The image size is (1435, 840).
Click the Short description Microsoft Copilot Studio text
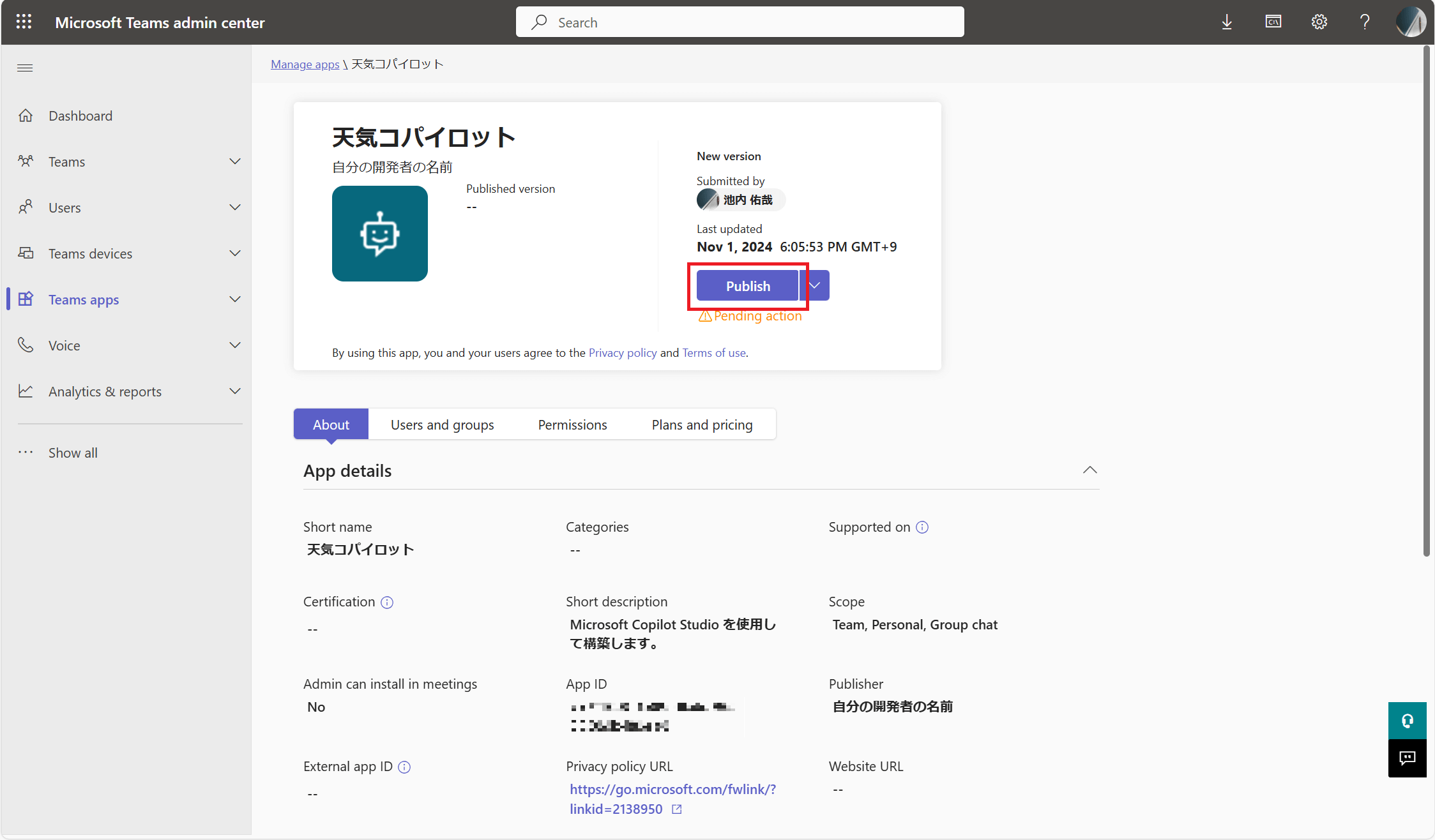click(x=673, y=634)
